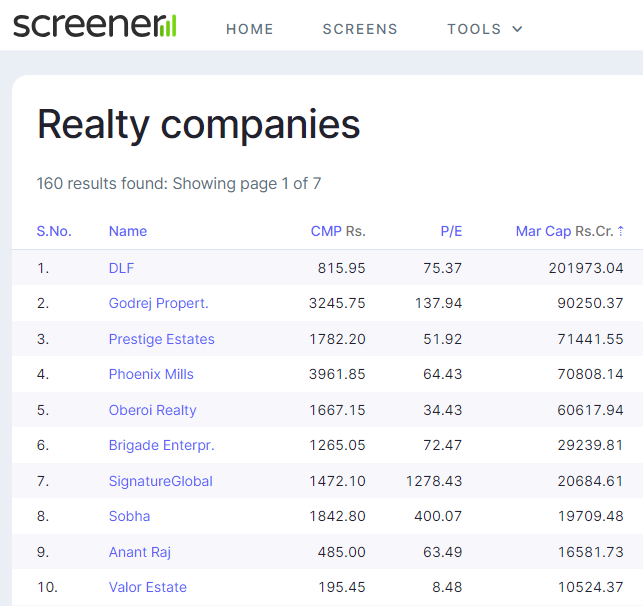Open the Godrej Propert. company link
This screenshot has height=606, width=643.
click(159, 303)
